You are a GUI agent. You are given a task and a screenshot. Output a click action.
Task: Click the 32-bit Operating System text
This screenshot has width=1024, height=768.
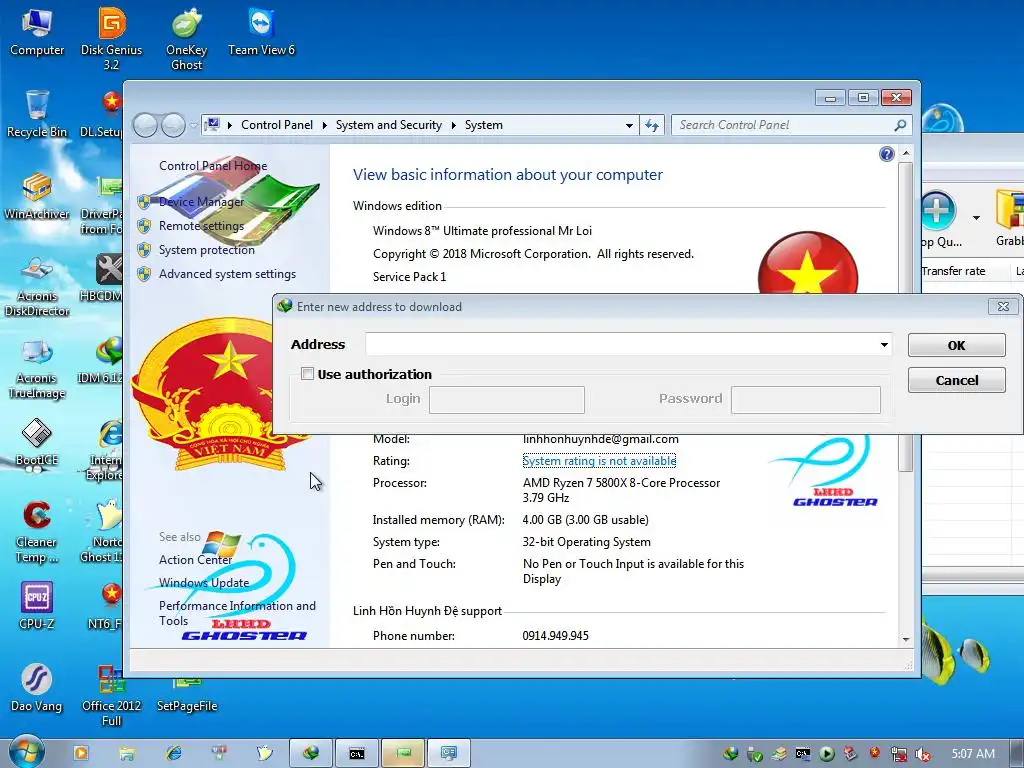(586, 542)
